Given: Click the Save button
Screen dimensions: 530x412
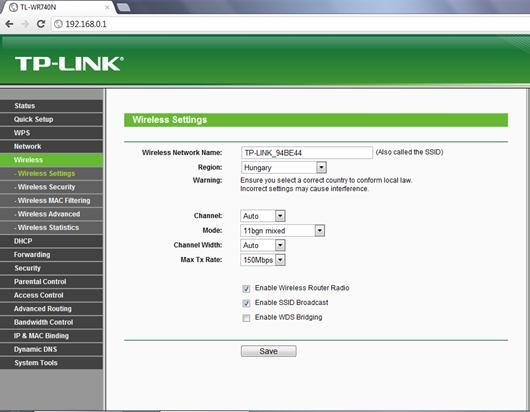Looking at the screenshot, I should click(269, 351).
